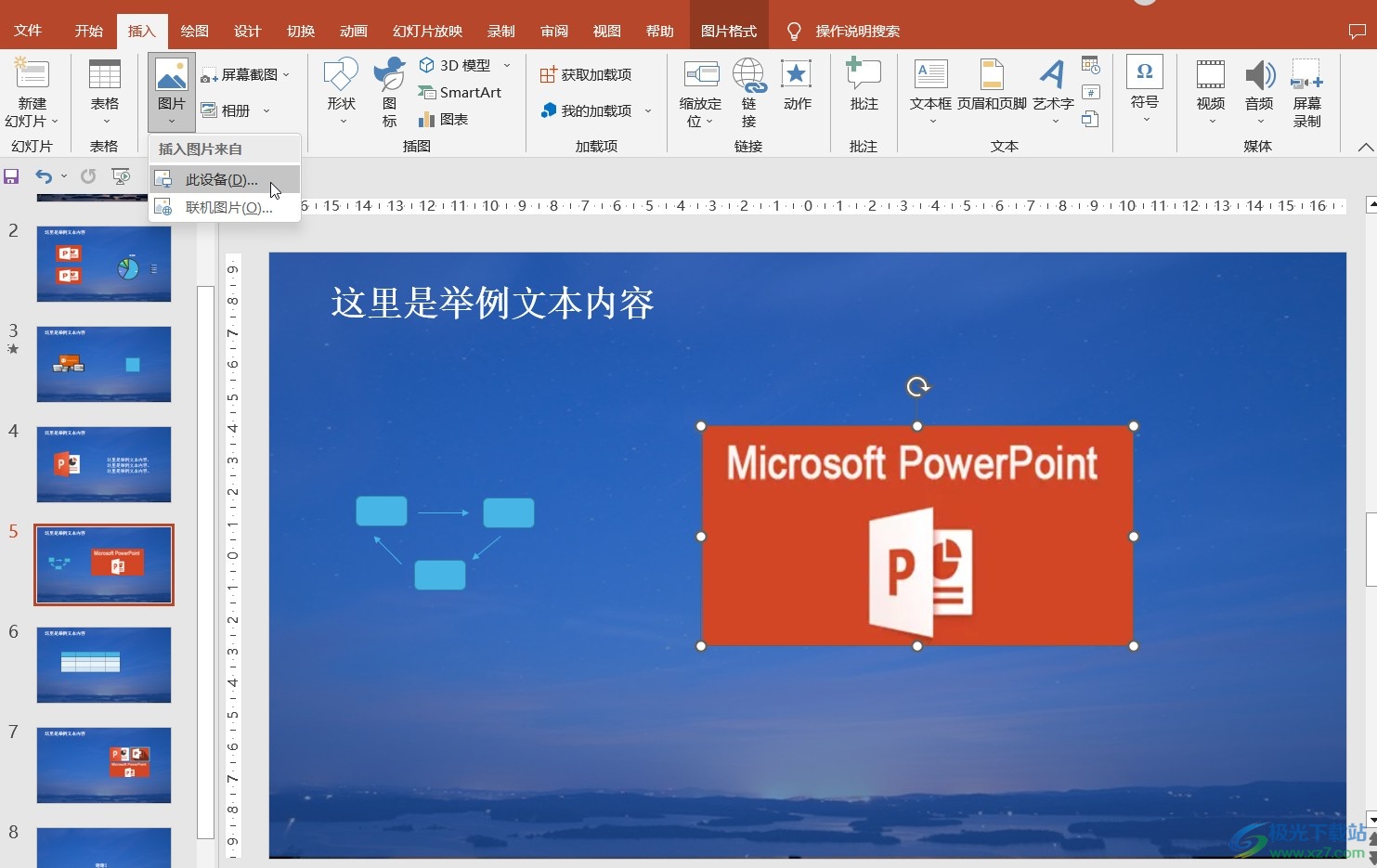The image size is (1377, 868).
Task: Expand the Undo history dropdown arrow
Action: [x=64, y=176]
